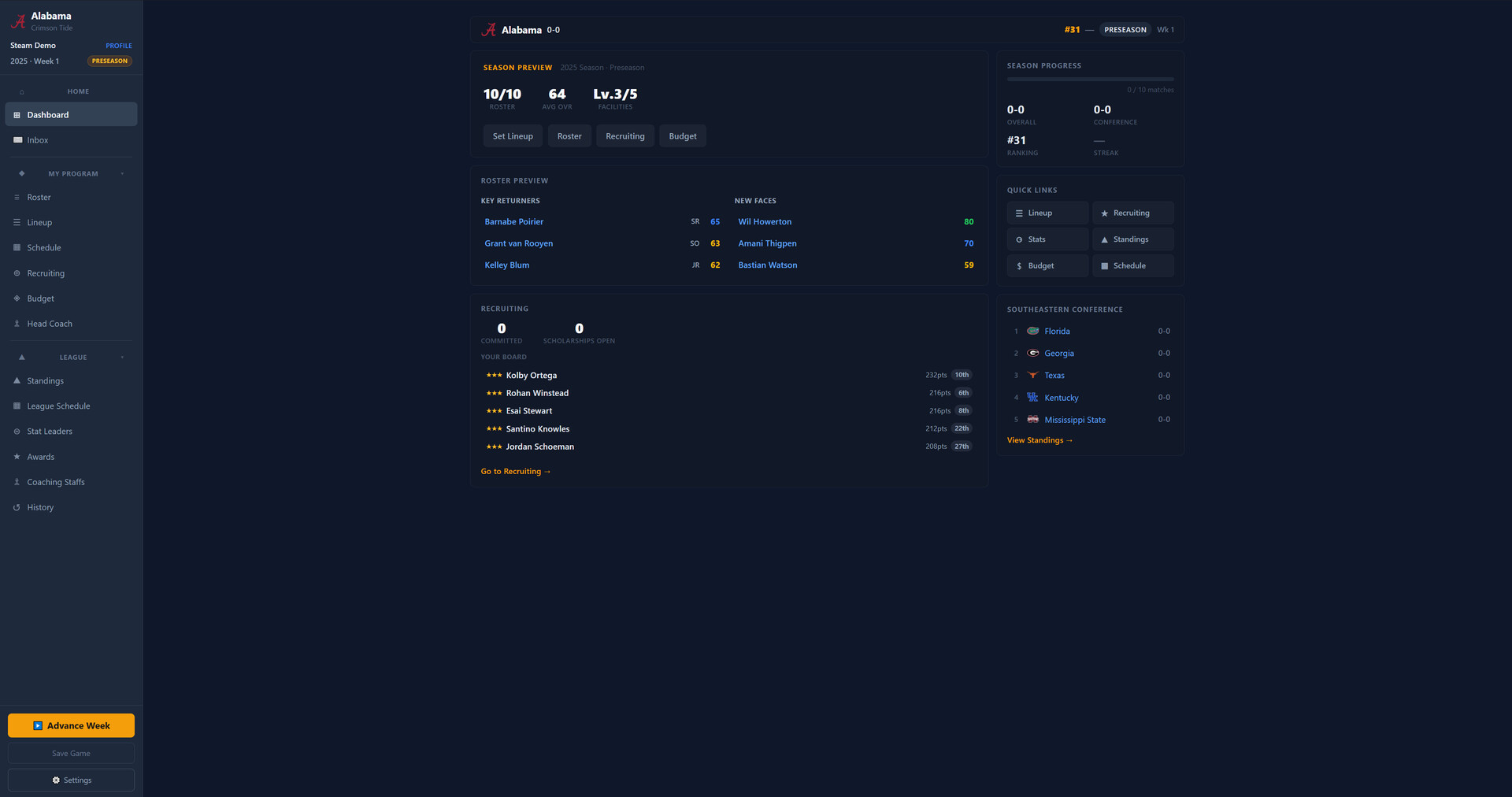Click the Home section header
The width and height of the screenshot is (1512, 797).
[77, 92]
